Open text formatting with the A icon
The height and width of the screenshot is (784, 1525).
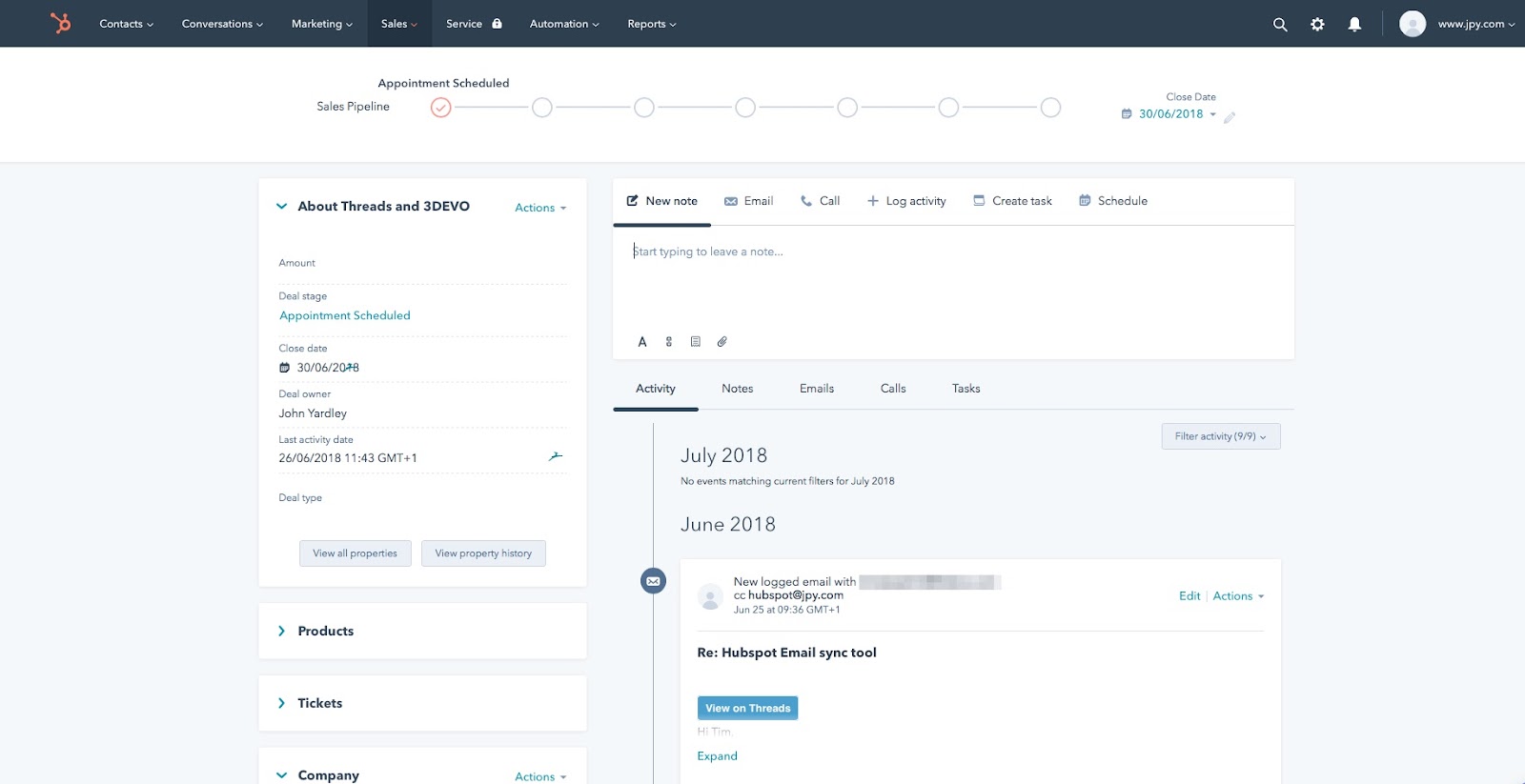[x=642, y=342]
